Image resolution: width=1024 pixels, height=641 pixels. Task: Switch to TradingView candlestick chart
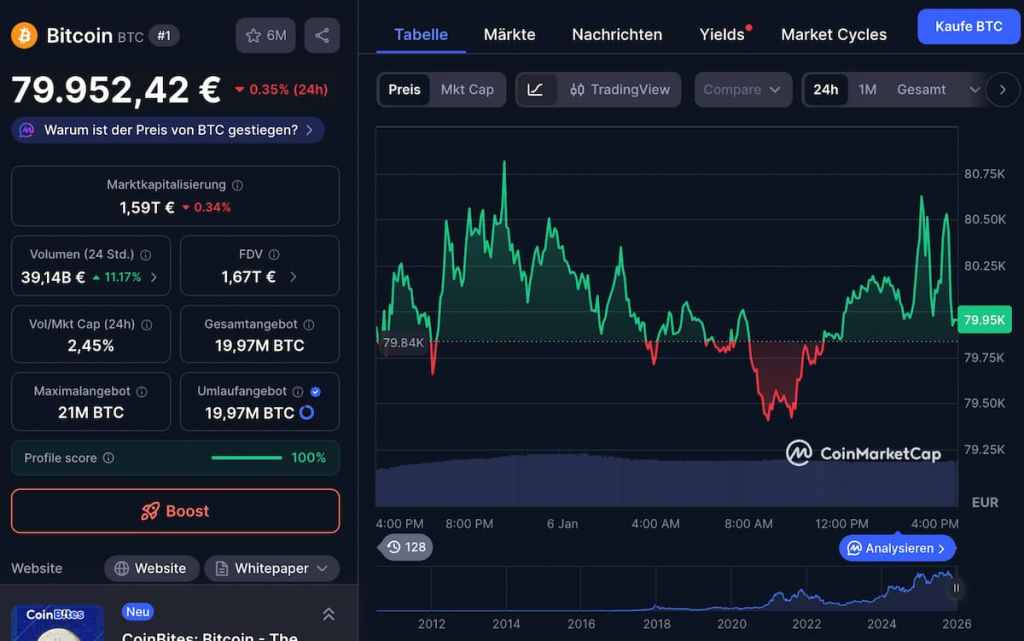point(620,90)
